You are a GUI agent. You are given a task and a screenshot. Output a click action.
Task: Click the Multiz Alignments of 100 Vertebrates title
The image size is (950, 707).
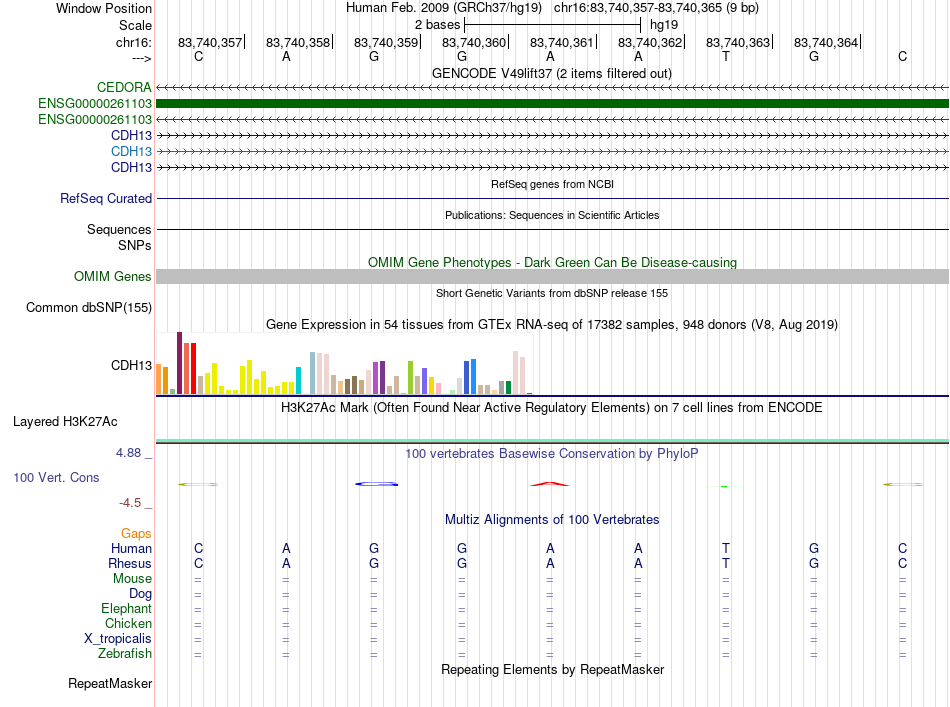(552, 519)
